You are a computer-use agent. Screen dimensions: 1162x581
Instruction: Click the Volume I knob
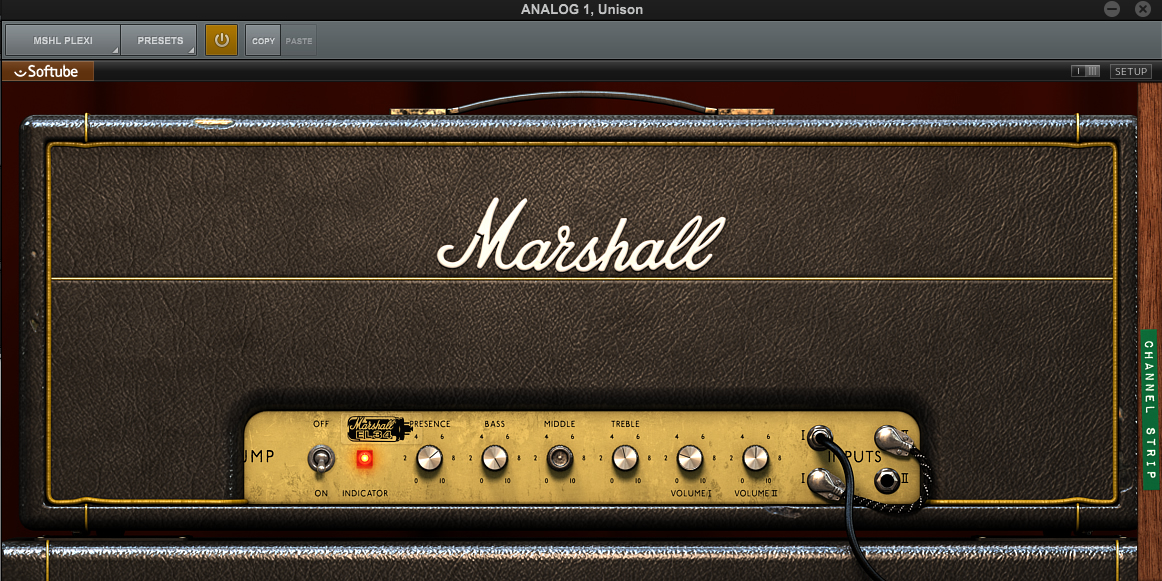pyautogui.click(x=690, y=459)
